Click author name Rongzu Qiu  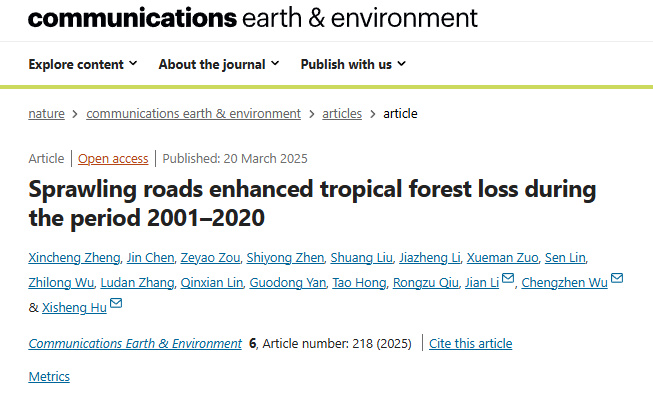424,282
